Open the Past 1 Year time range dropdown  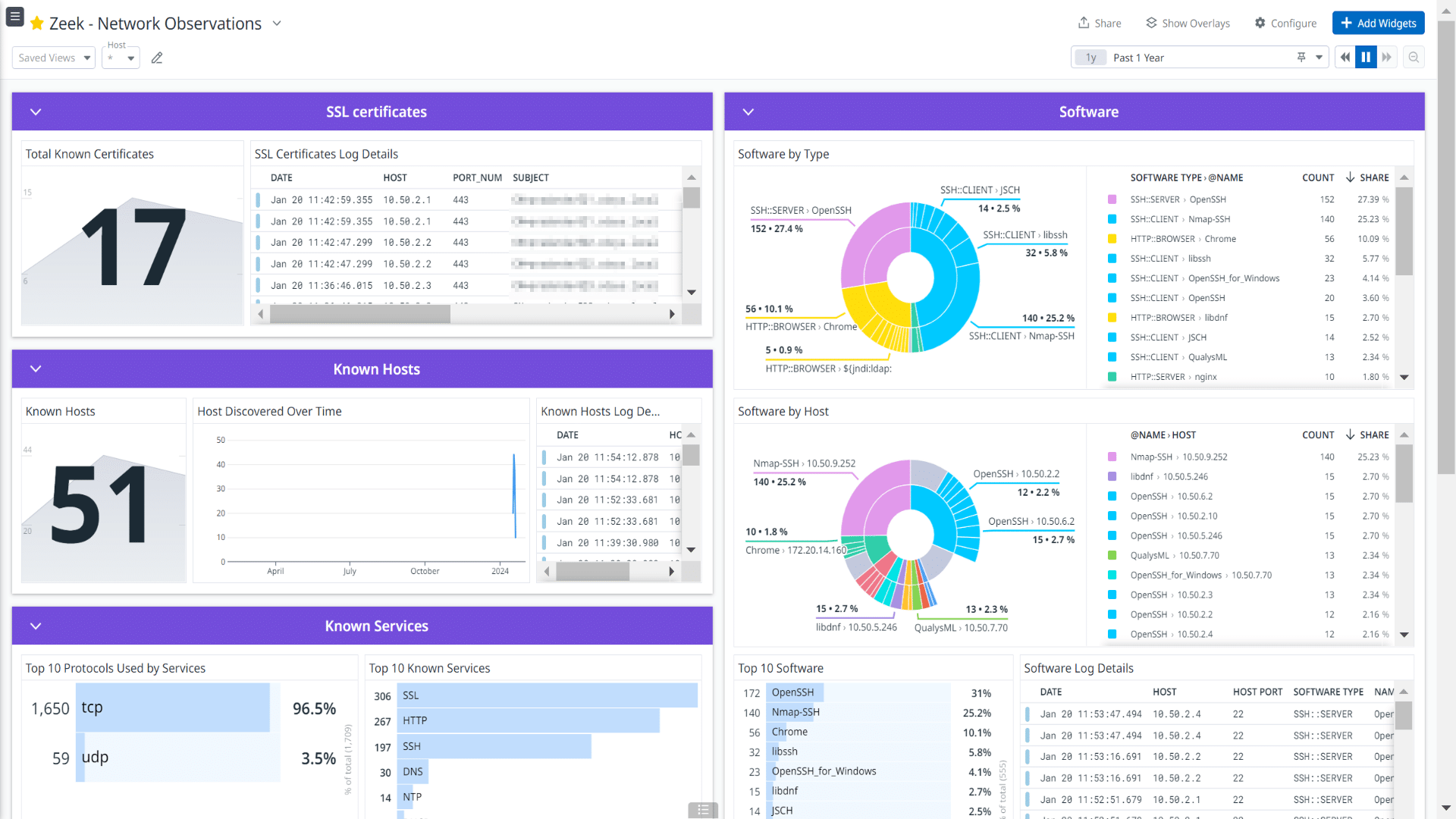point(1320,57)
